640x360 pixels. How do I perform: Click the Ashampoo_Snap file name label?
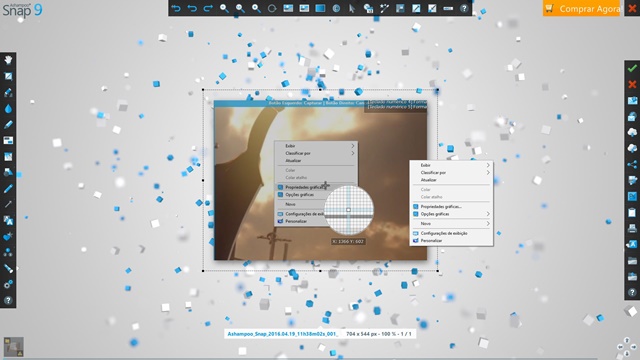282,334
